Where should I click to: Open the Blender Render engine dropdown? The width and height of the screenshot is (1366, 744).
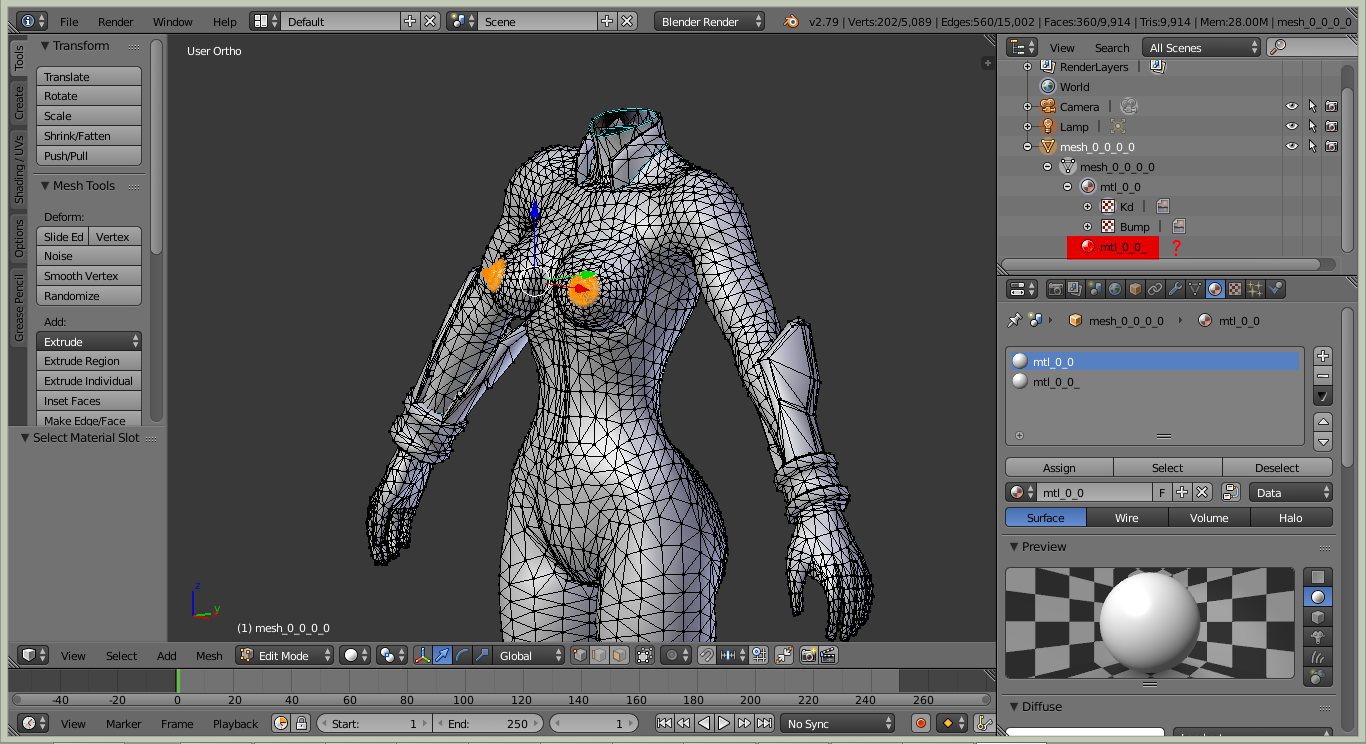point(710,21)
